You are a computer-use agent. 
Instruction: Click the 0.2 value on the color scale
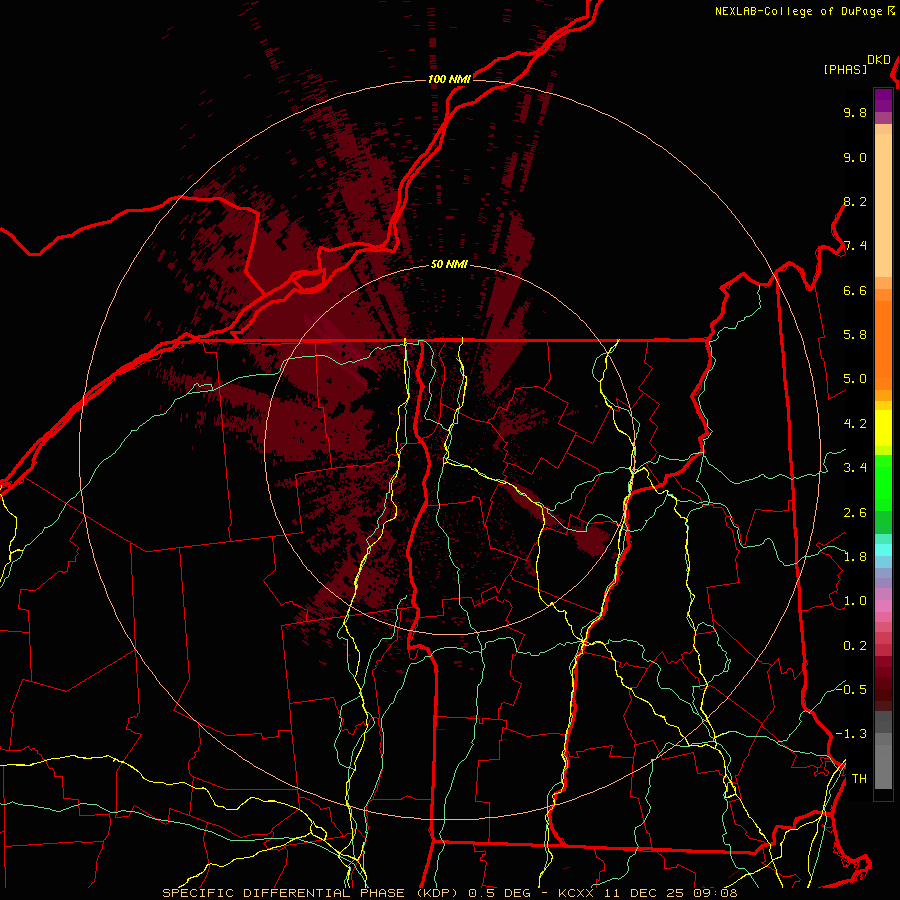[x=855, y=646]
